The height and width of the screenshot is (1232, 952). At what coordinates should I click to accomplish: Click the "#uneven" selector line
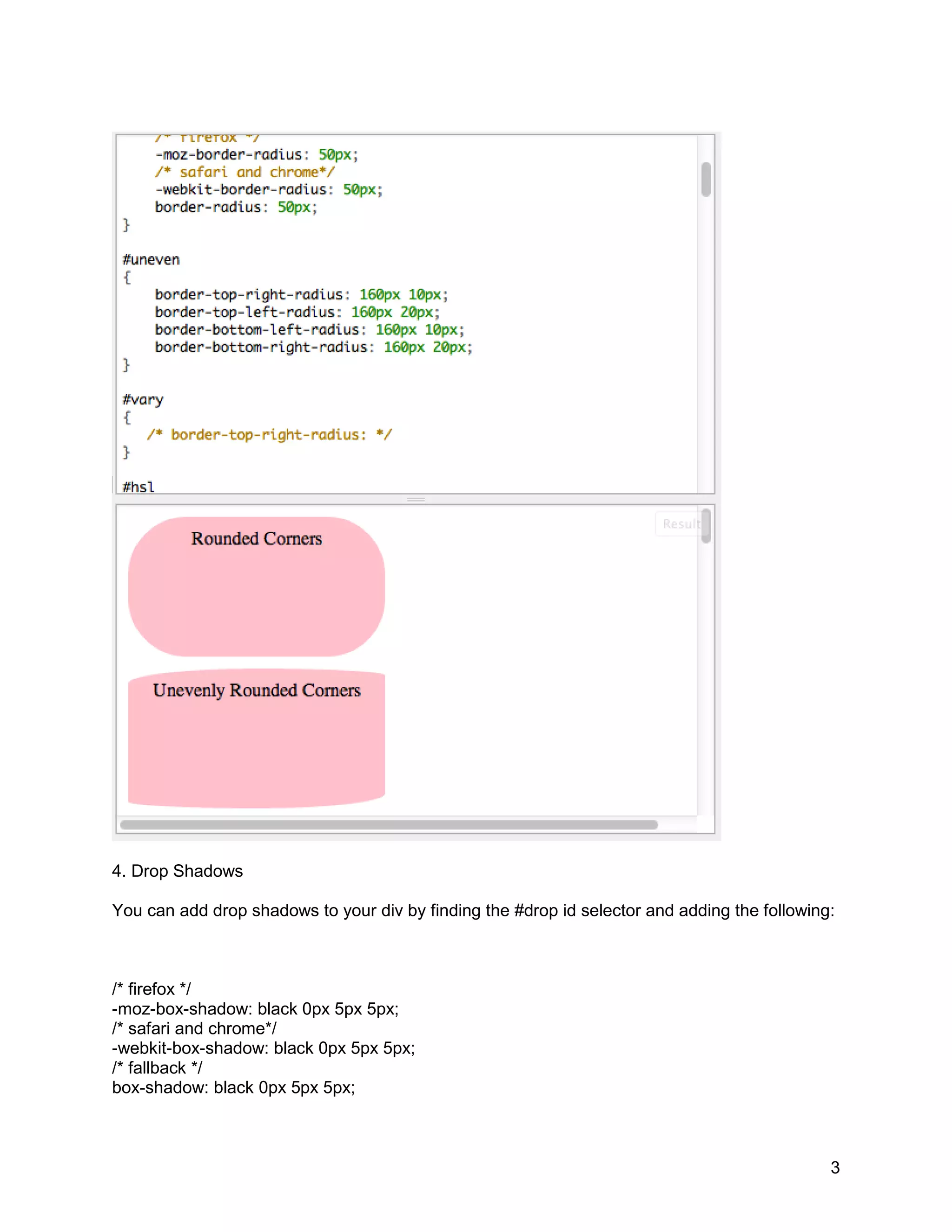(x=151, y=260)
